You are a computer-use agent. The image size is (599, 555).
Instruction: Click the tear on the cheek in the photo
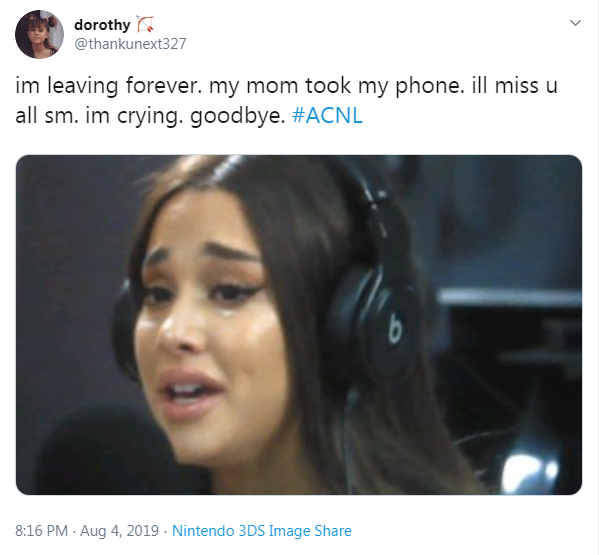[228, 313]
